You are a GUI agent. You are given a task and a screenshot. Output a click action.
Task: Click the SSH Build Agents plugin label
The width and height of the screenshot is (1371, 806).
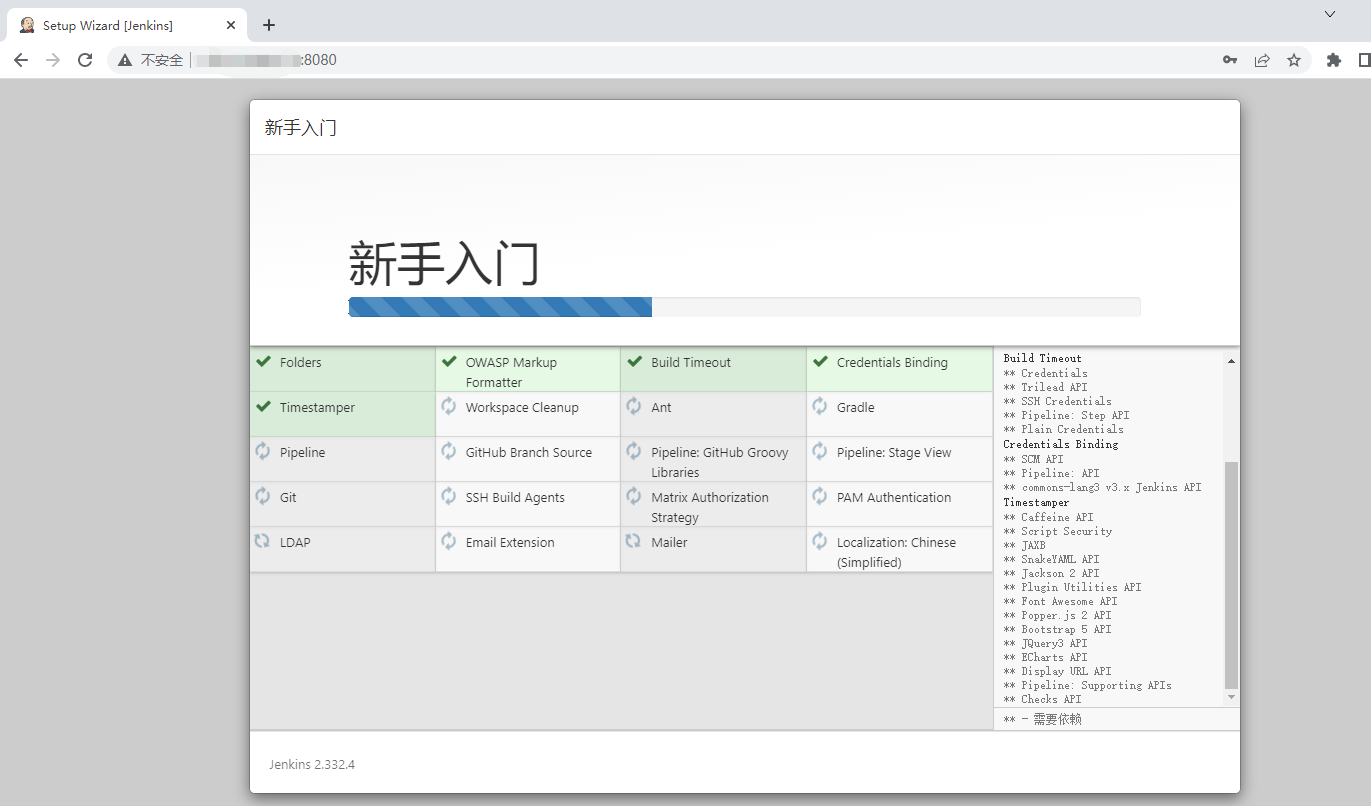[515, 497]
